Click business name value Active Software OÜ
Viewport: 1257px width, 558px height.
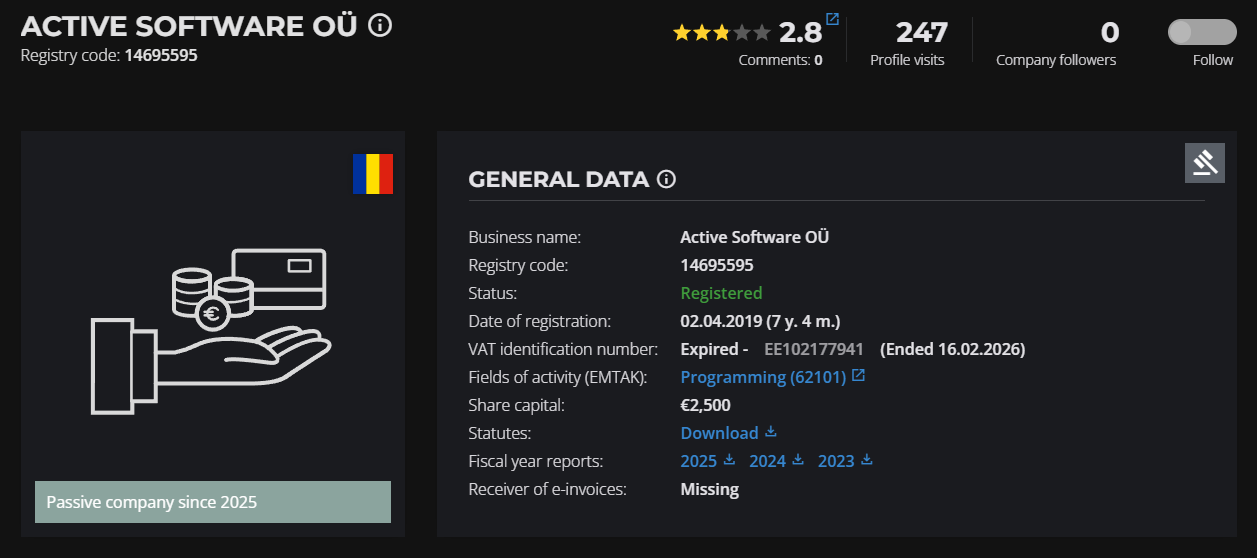click(754, 237)
